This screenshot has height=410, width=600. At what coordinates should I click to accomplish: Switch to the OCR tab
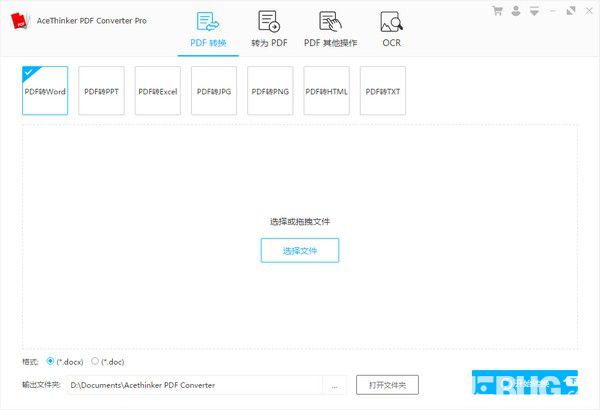[391, 30]
